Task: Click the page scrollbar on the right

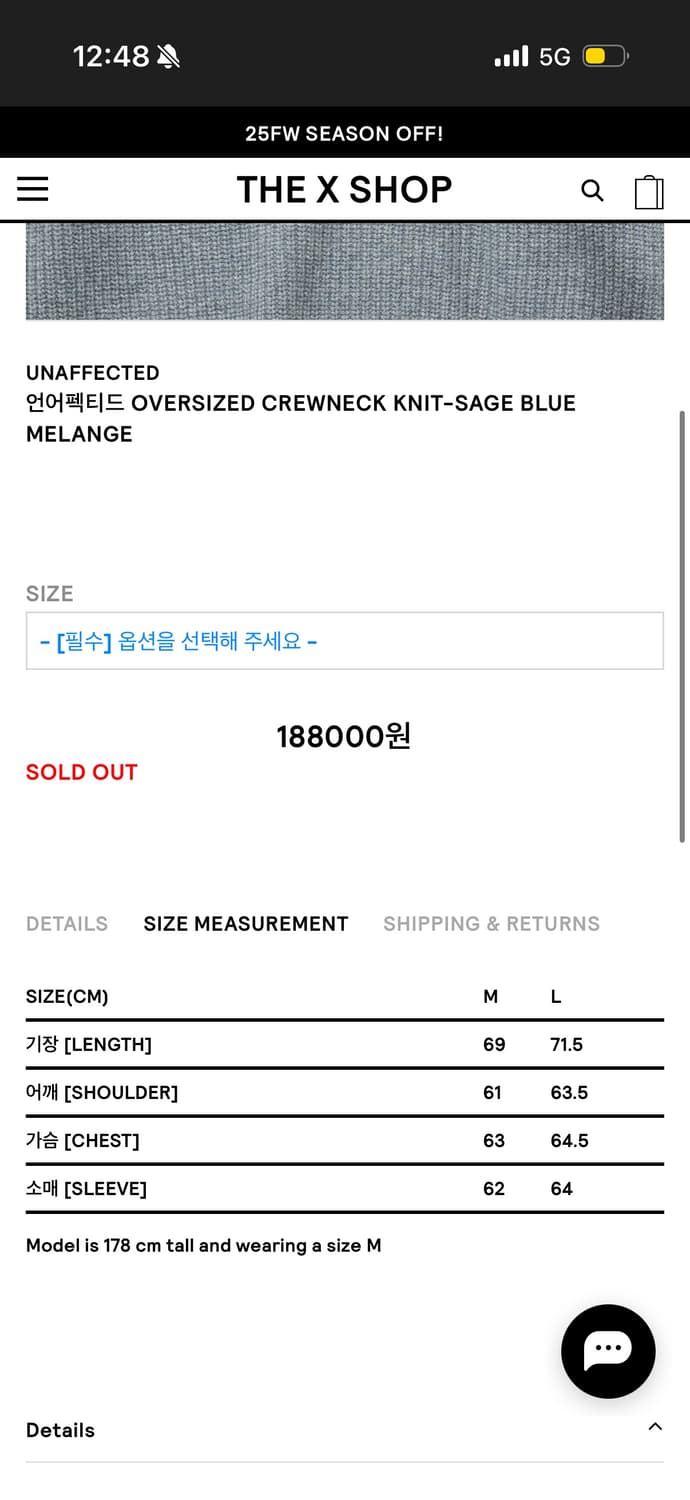Action: pyautogui.click(x=683, y=625)
